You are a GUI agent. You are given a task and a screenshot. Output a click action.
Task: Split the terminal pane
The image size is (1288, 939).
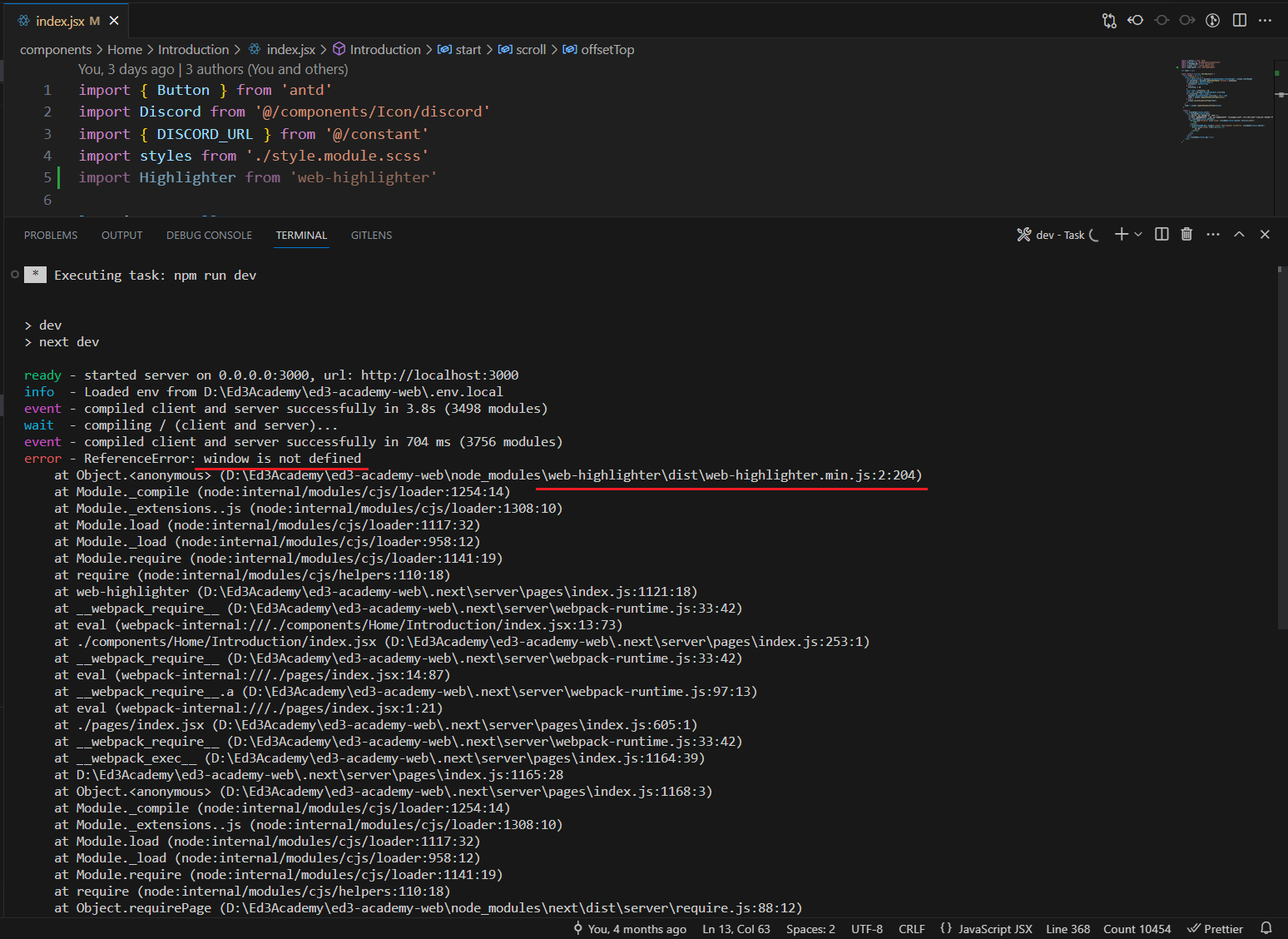(1161, 234)
